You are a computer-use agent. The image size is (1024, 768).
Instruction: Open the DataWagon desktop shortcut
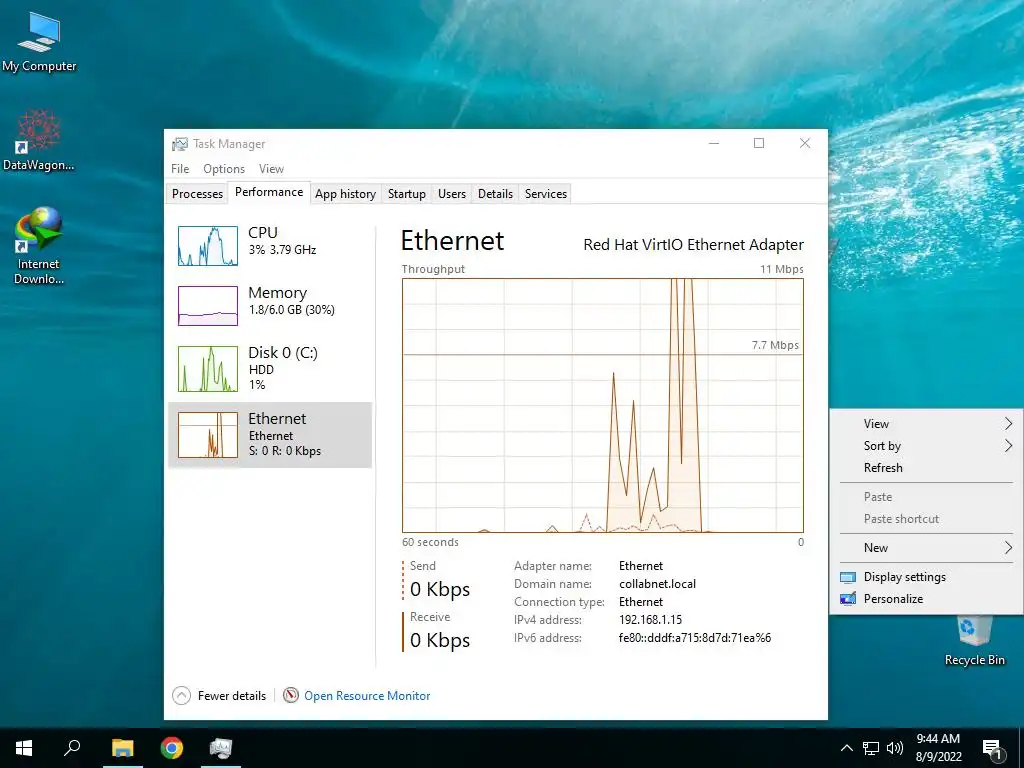coord(39,140)
